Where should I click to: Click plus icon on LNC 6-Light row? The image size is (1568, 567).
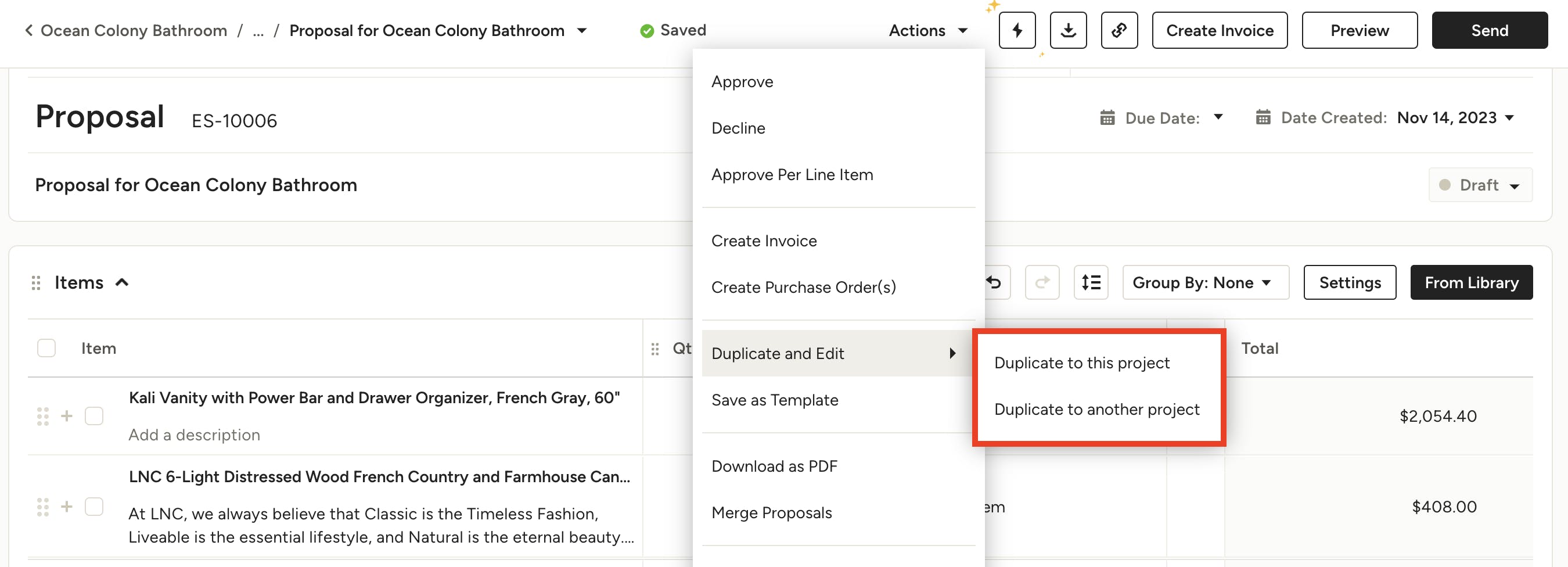(x=66, y=507)
